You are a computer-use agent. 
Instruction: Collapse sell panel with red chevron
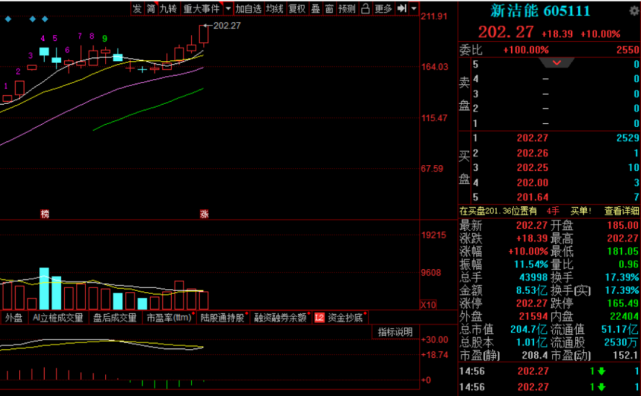557,63
